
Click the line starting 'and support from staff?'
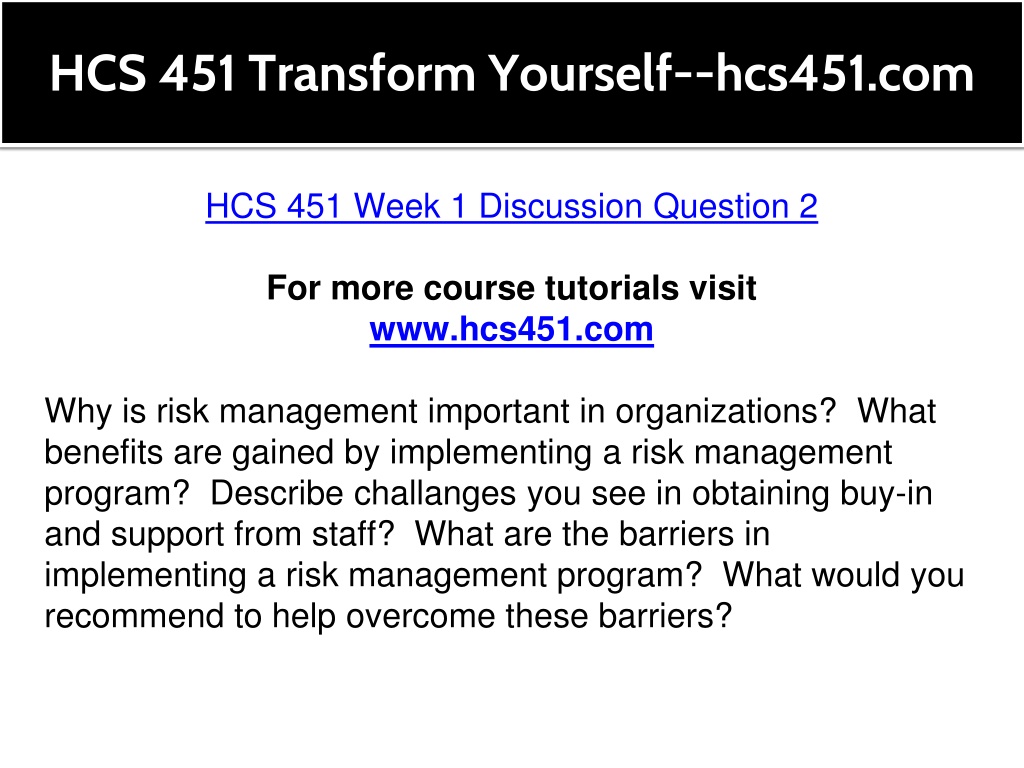pos(407,534)
